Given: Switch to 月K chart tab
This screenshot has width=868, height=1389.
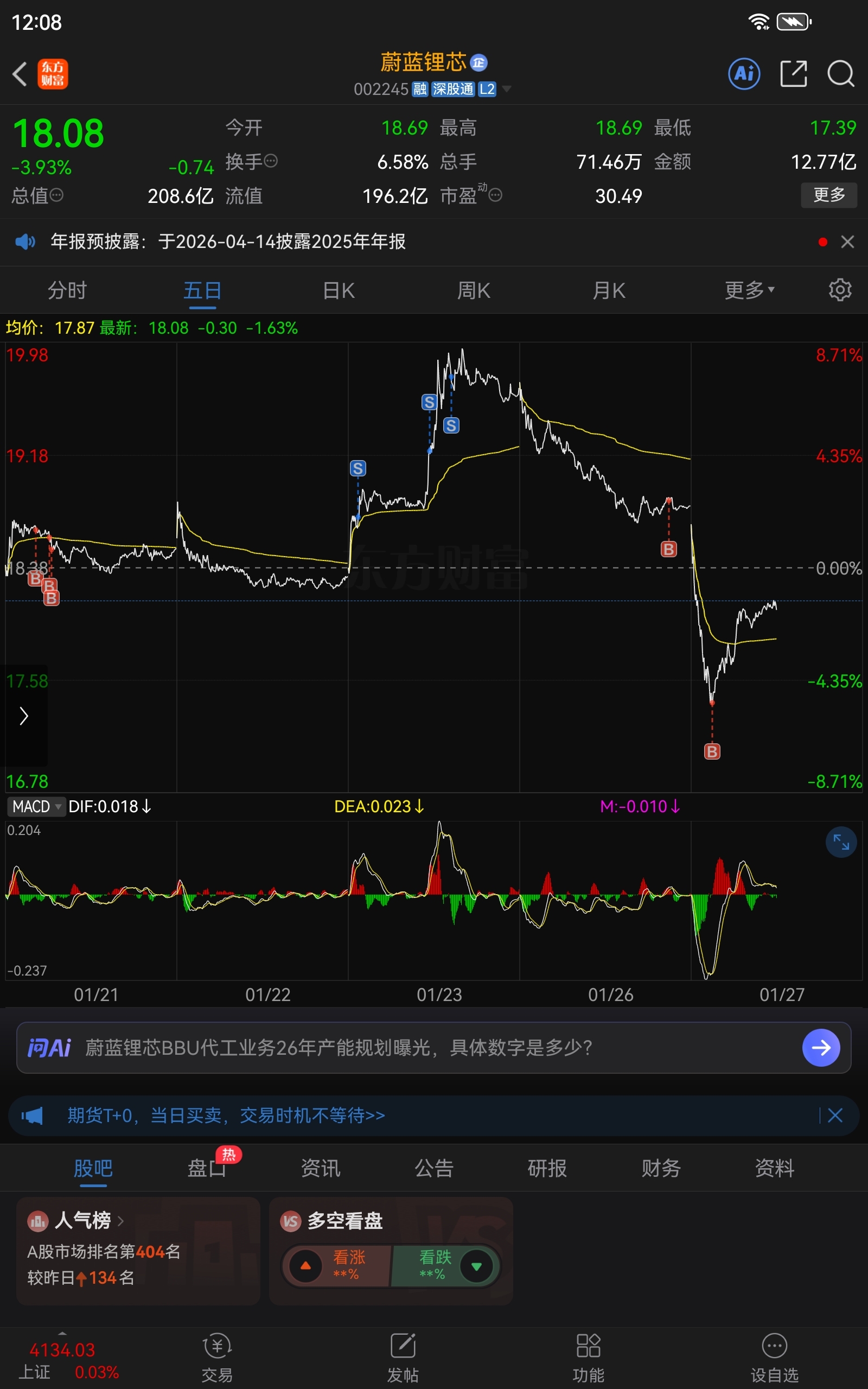Looking at the screenshot, I should (609, 290).
